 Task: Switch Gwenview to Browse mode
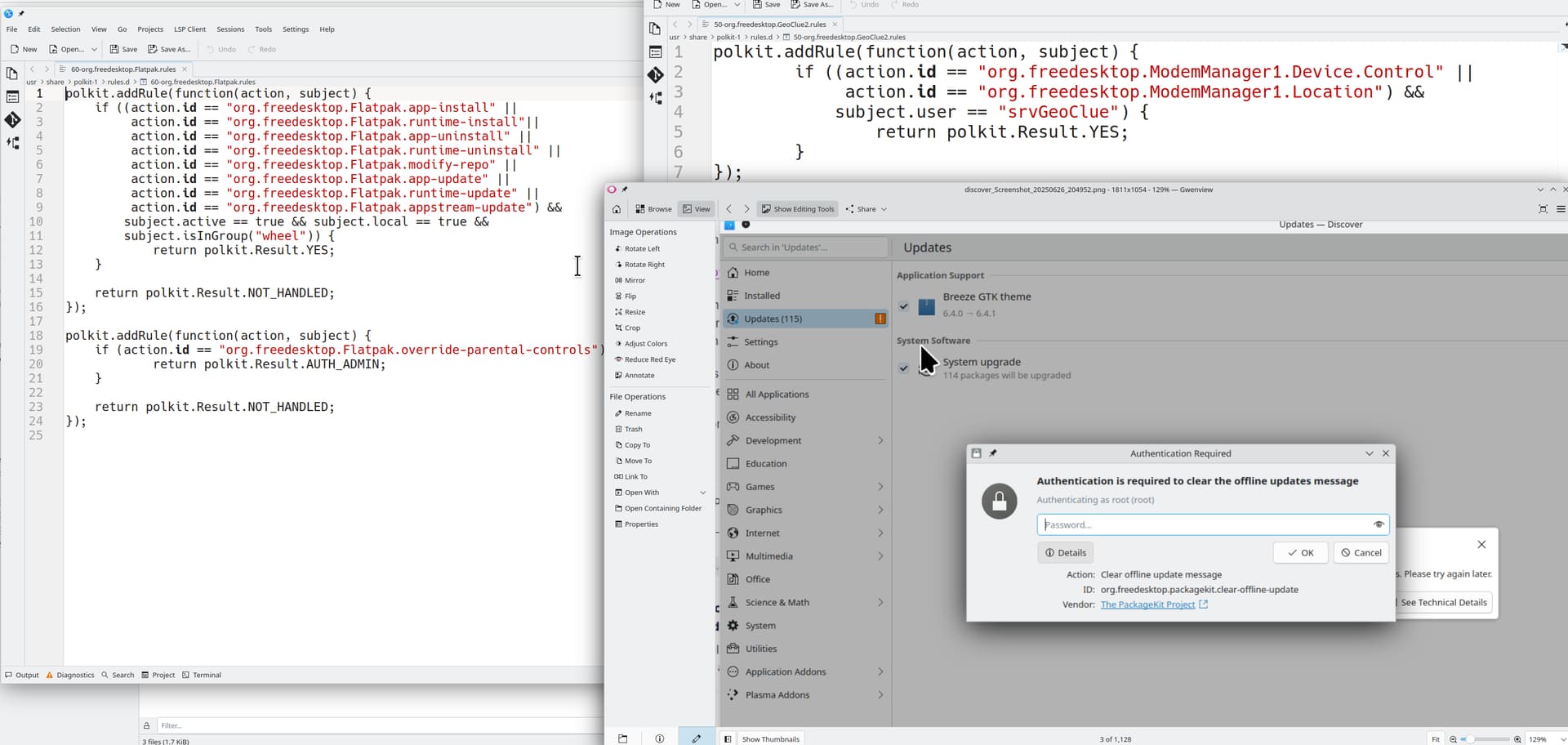pos(653,209)
